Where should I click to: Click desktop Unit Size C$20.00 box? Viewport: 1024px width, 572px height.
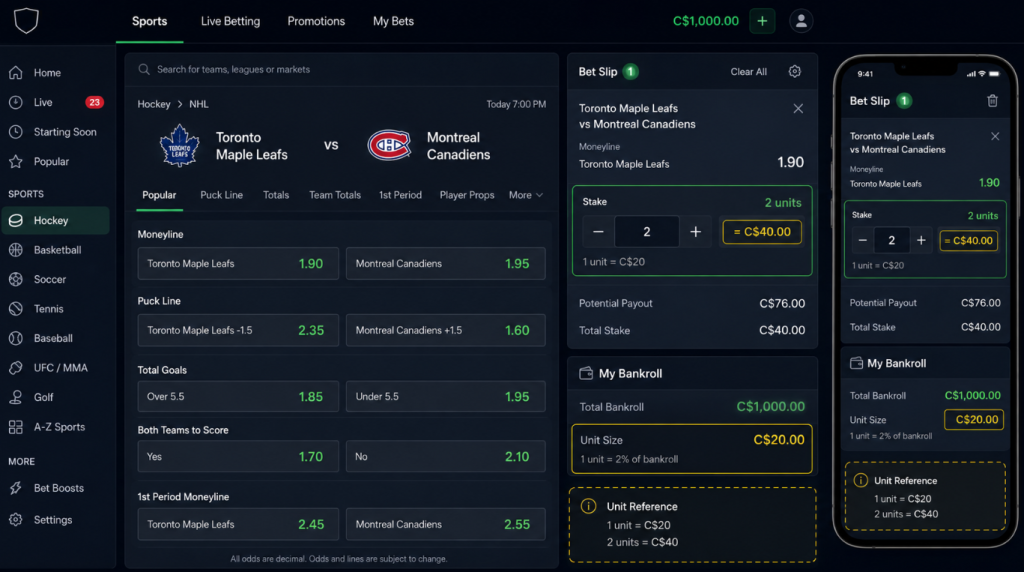(692, 449)
